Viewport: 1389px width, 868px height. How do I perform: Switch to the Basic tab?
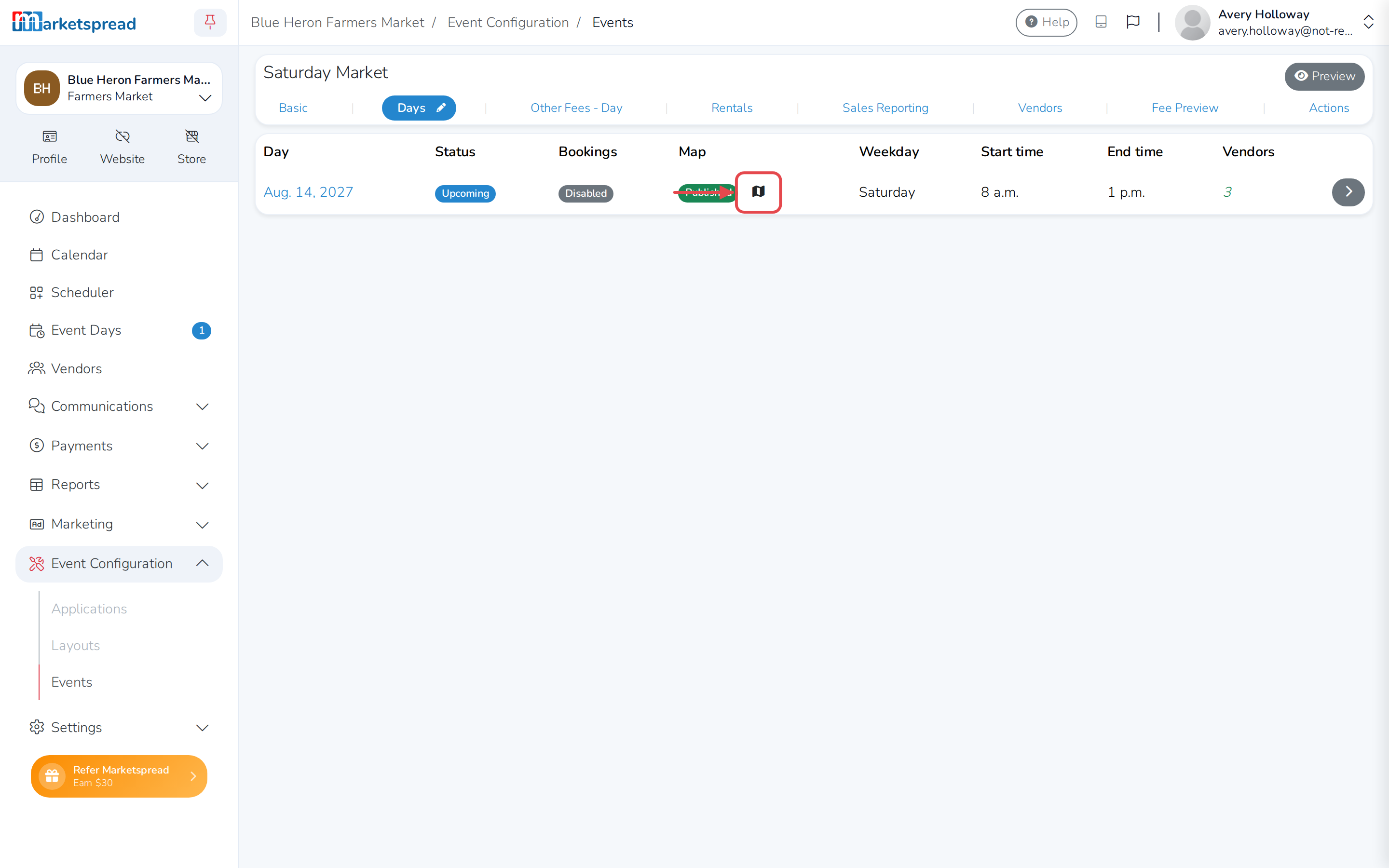(293, 108)
